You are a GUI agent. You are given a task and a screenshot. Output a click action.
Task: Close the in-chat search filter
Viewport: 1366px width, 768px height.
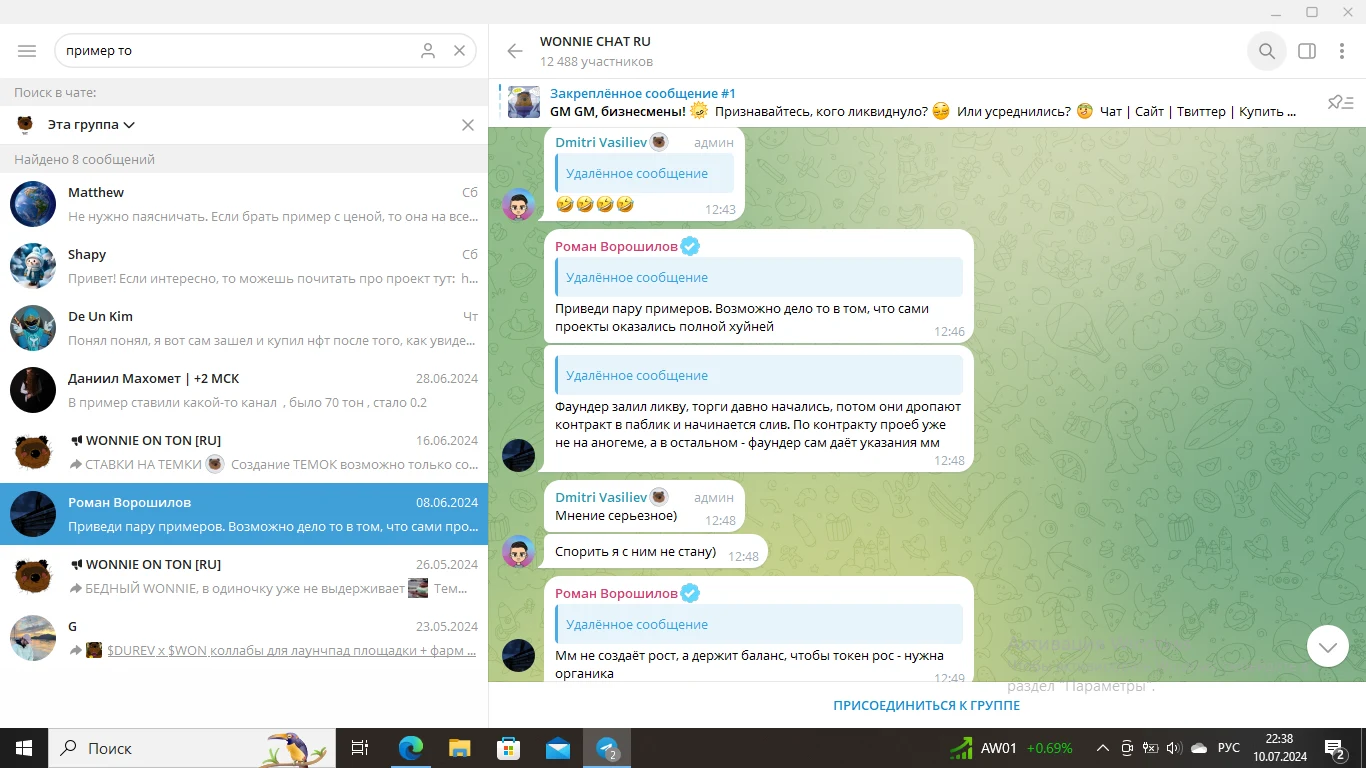click(467, 125)
